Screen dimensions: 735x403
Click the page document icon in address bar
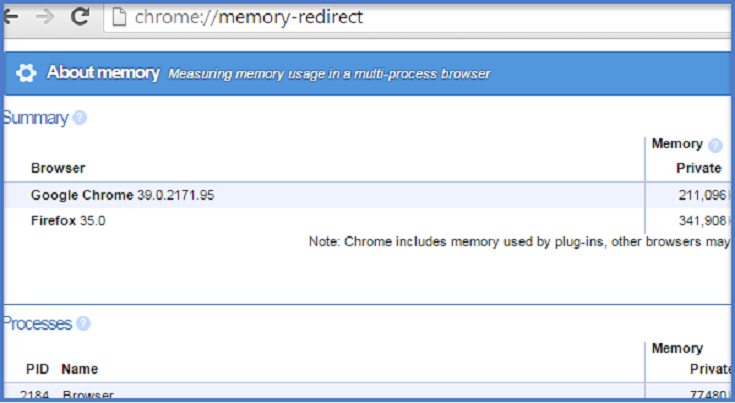coord(118,17)
